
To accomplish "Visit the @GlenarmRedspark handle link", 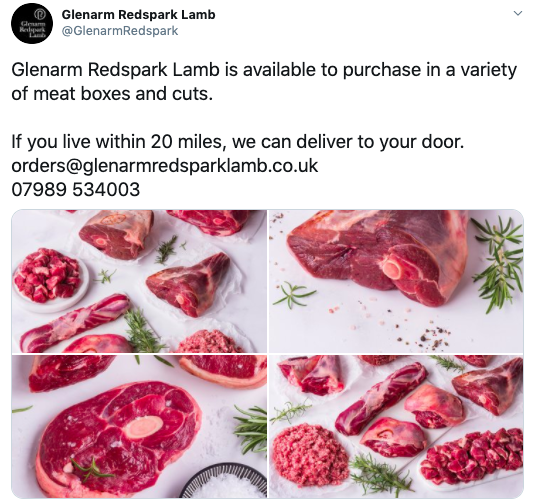I will tap(120, 31).
